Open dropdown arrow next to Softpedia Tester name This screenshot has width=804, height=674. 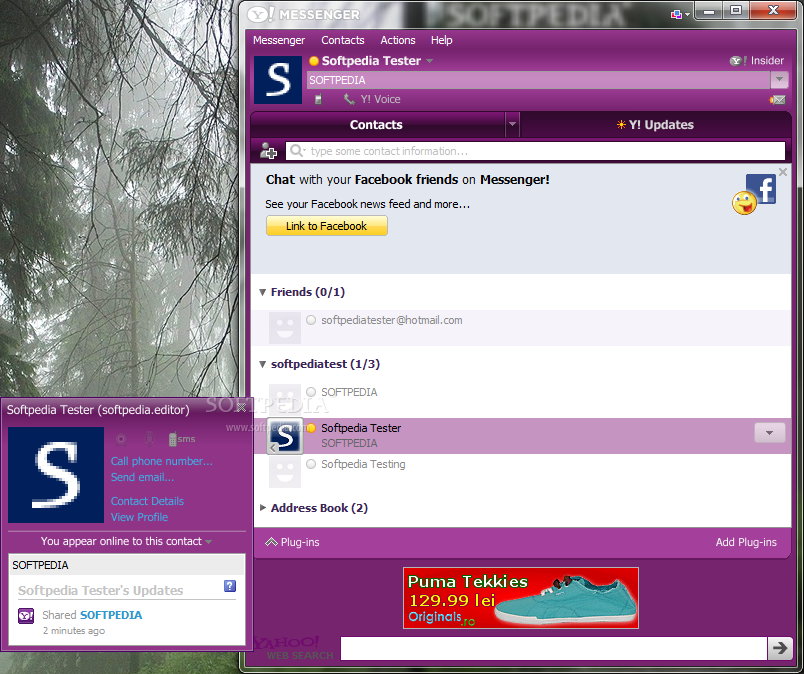429,61
